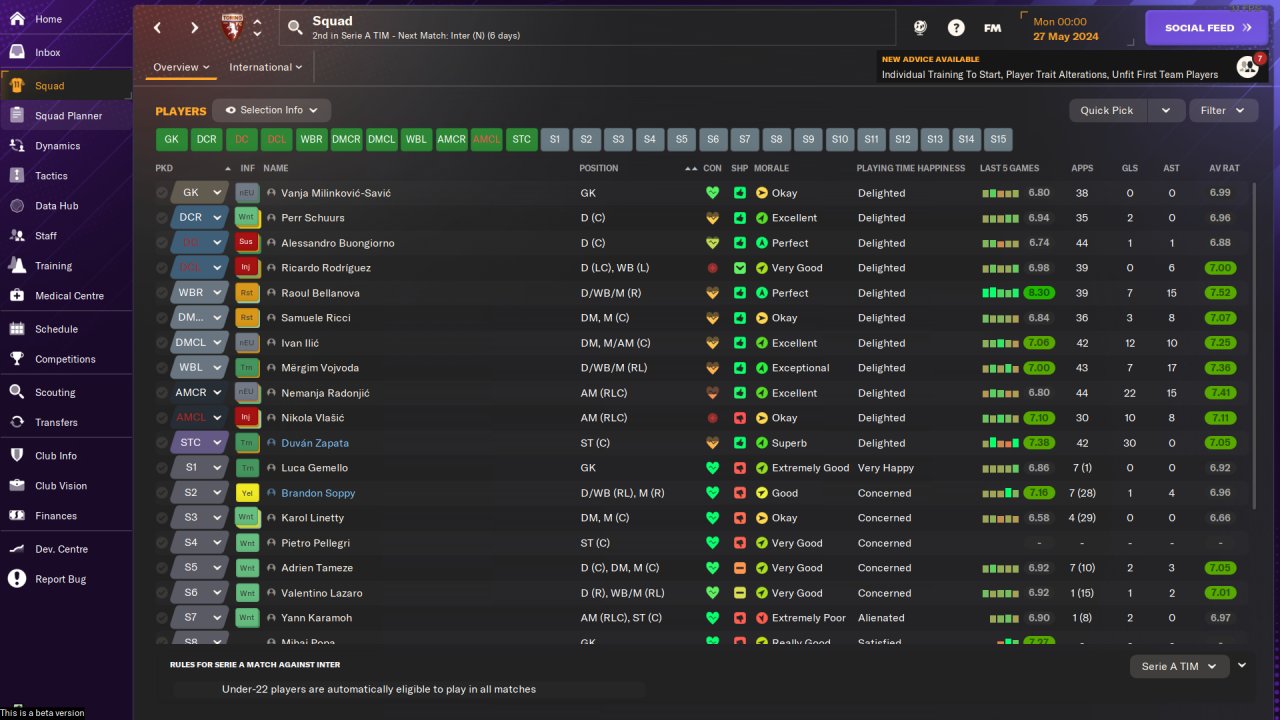This screenshot has width=1280, height=720.
Task: Tick the selection circle for Ivan Ilić
Action: tap(162, 343)
